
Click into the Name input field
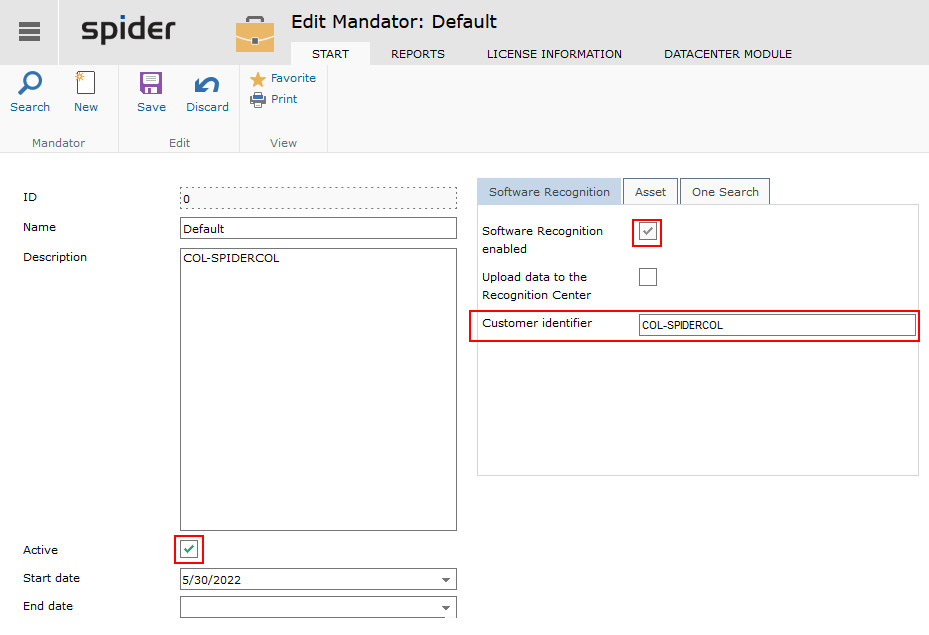318,228
